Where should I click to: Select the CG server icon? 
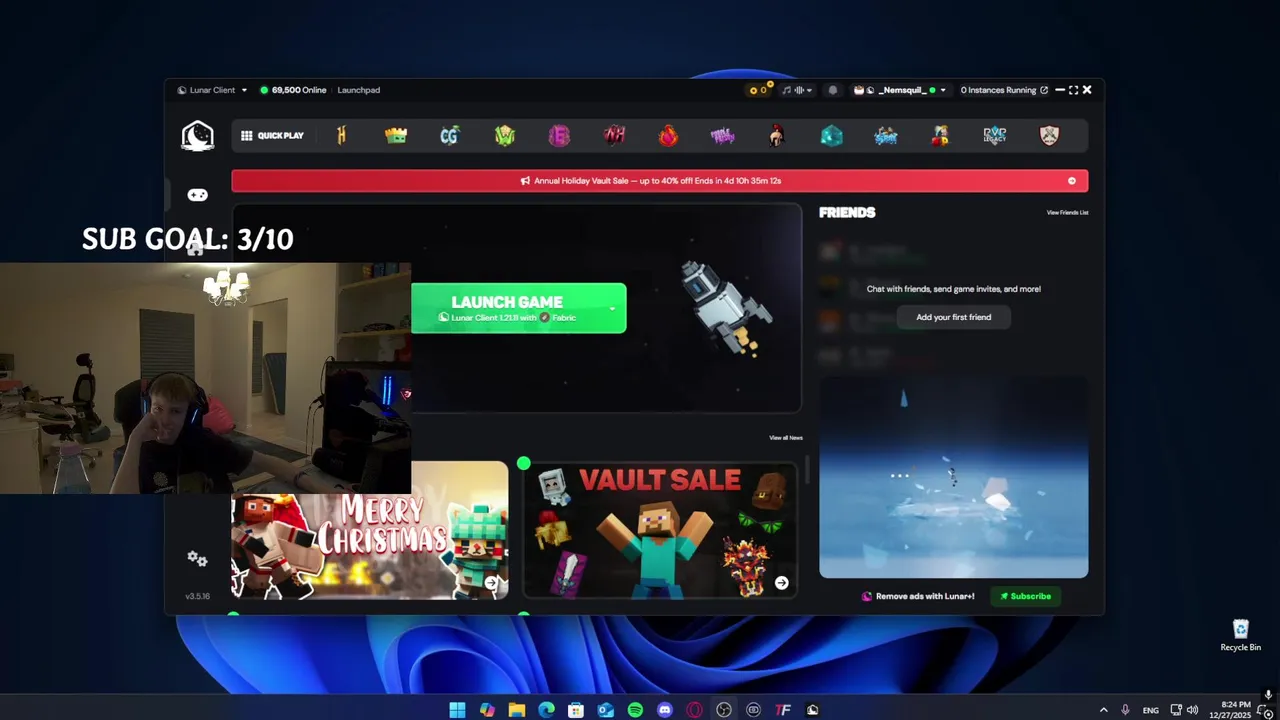click(449, 136)
